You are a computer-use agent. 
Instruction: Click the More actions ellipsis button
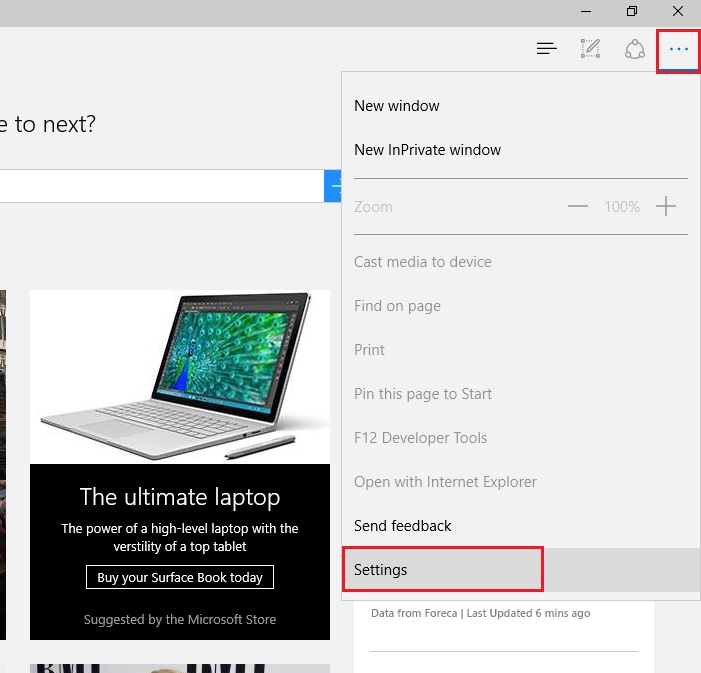(x=678, y=49)
